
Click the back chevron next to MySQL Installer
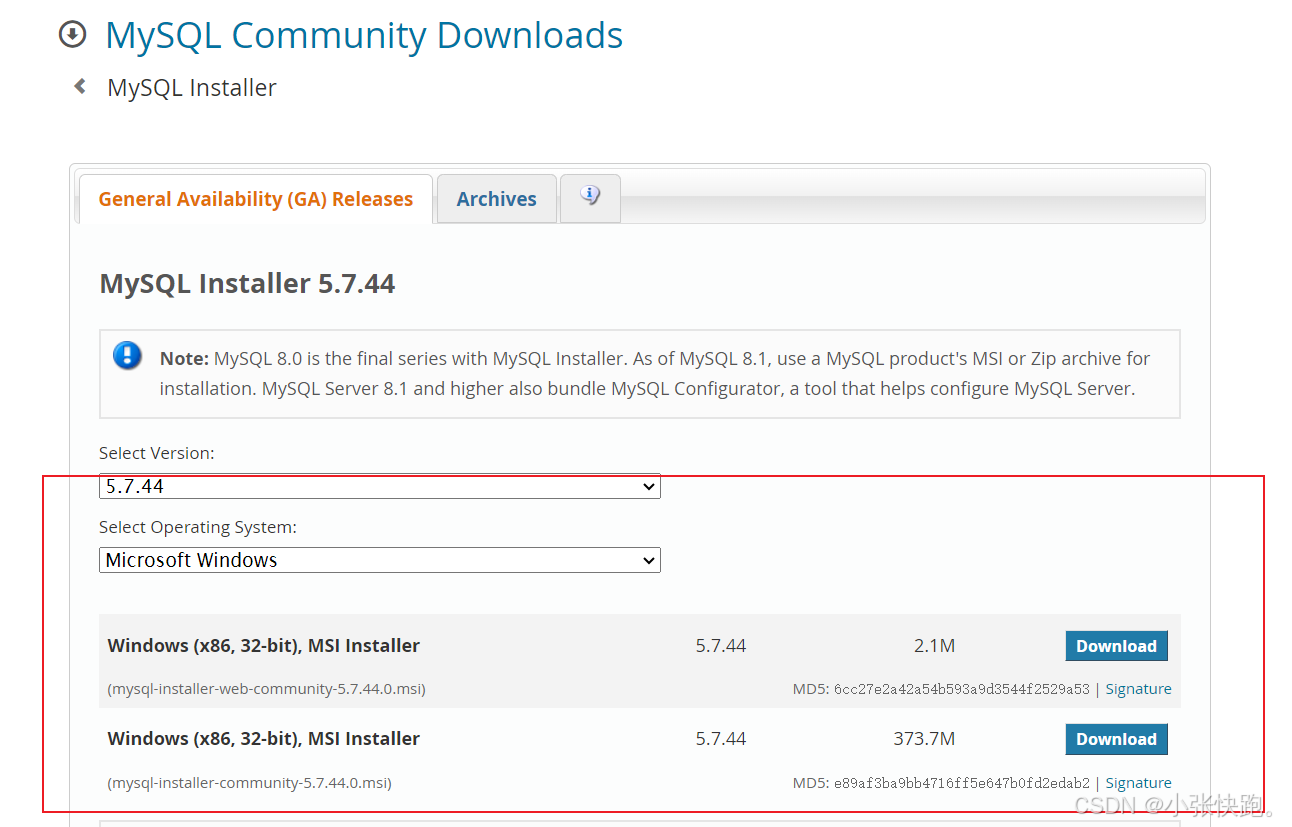point(80,87)
